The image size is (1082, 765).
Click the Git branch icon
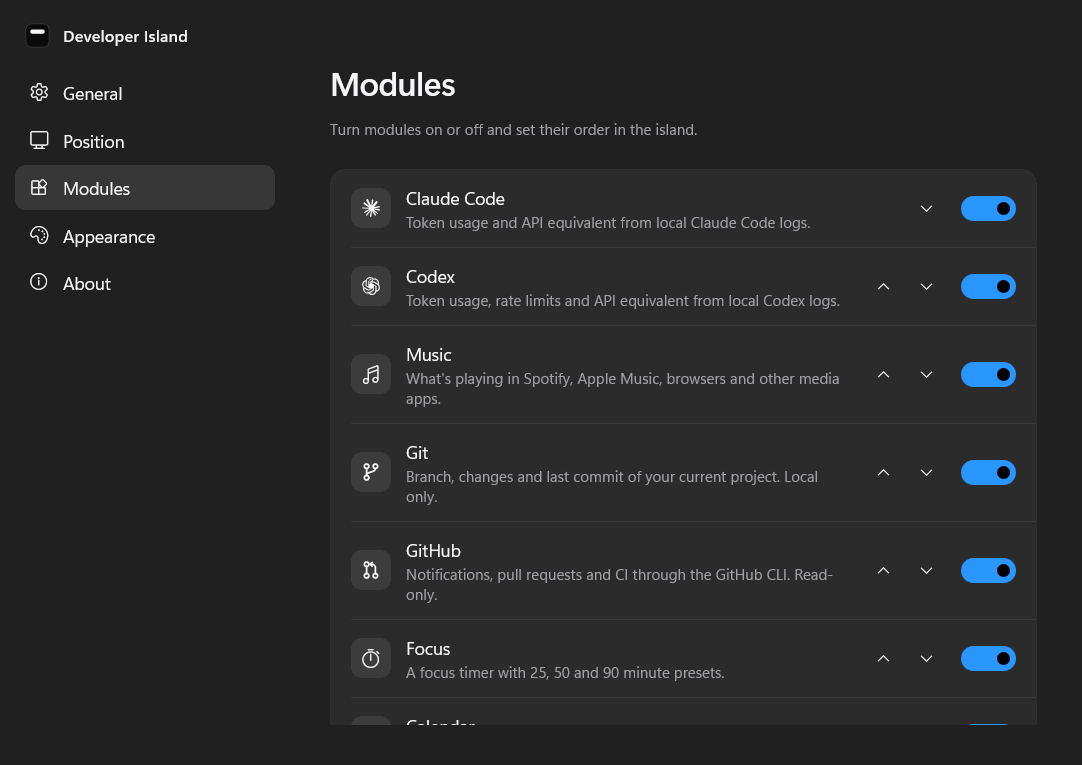click(371, 473)
